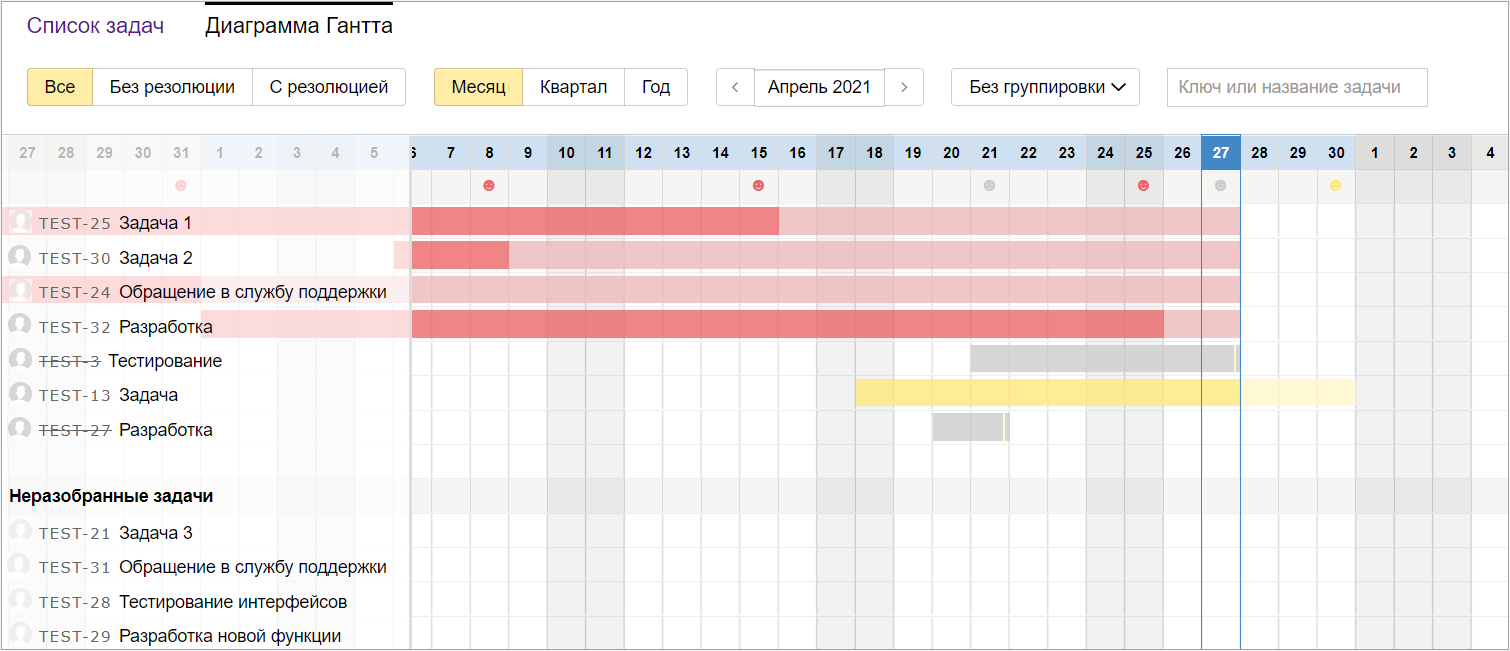Switch scale to "Квартал"
1510x651 pixels.
coord(574,87)
